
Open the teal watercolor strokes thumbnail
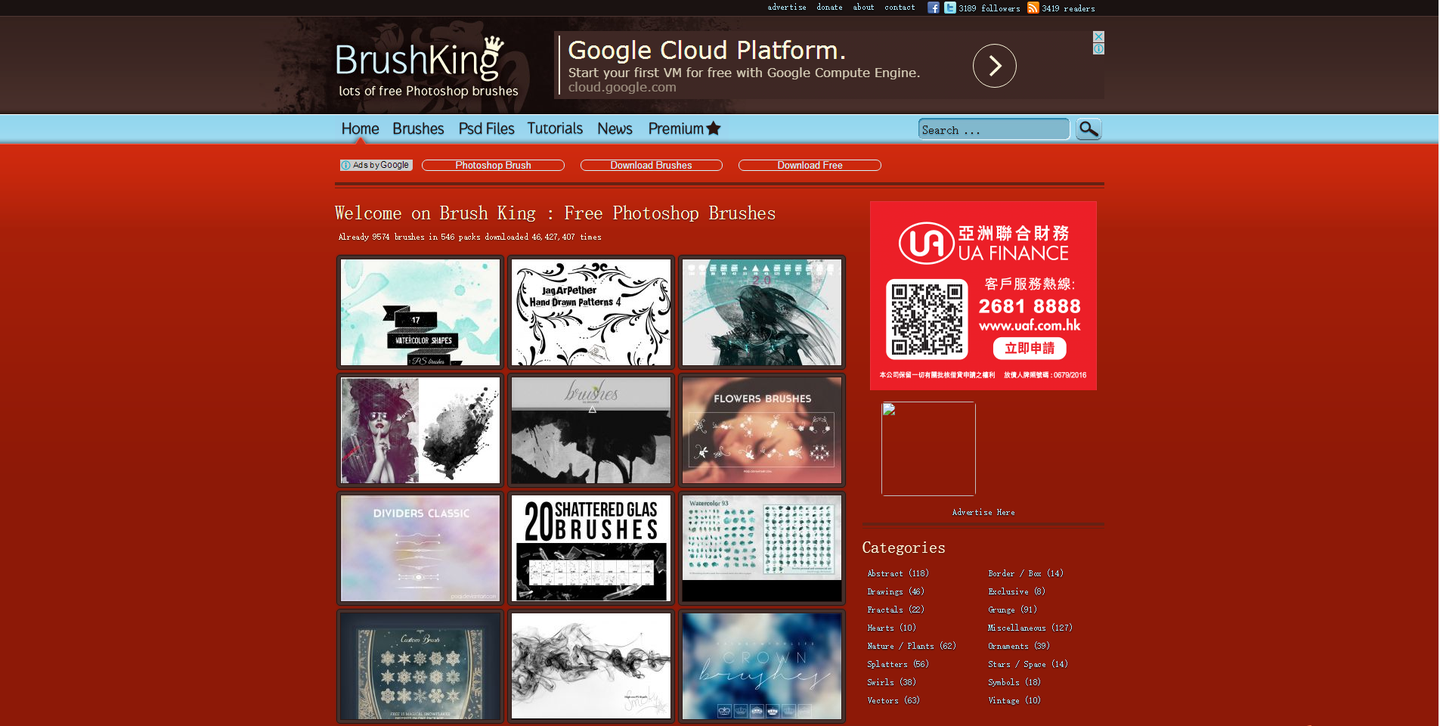click(x=762, y=548)
